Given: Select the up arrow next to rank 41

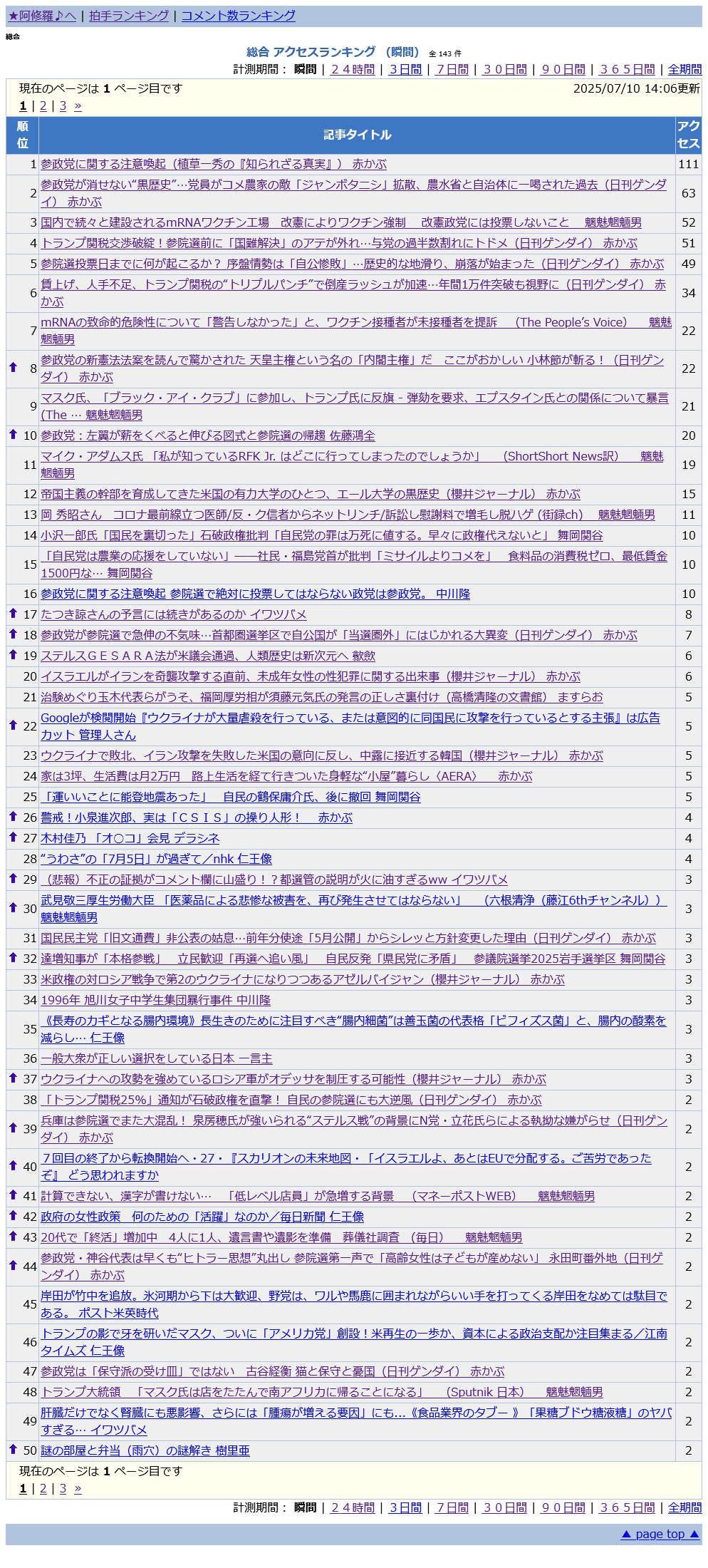Looking at the screenshot, I should click(13, 1195).
